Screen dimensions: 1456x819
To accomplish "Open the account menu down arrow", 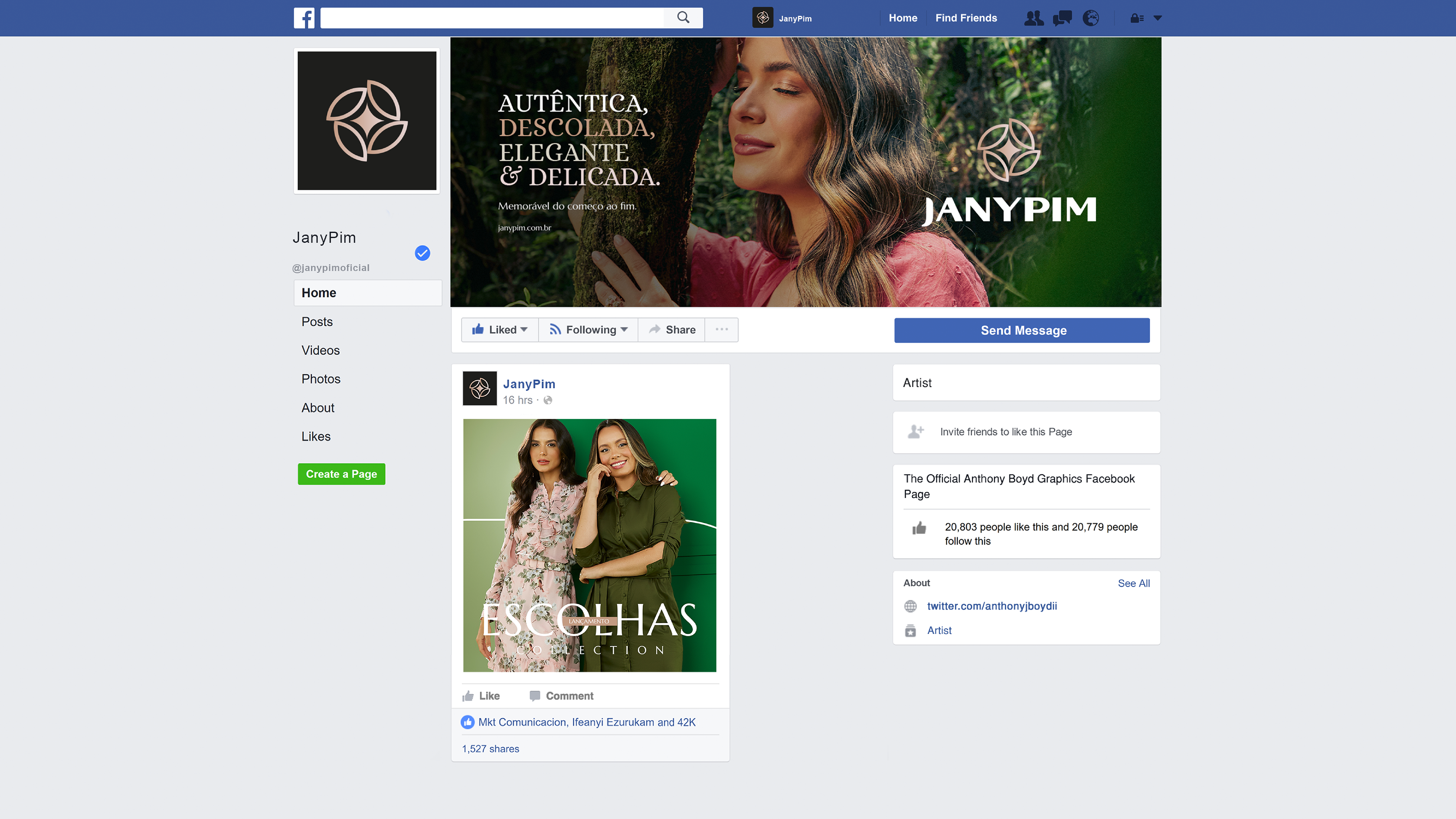I will click(1158, 18).
